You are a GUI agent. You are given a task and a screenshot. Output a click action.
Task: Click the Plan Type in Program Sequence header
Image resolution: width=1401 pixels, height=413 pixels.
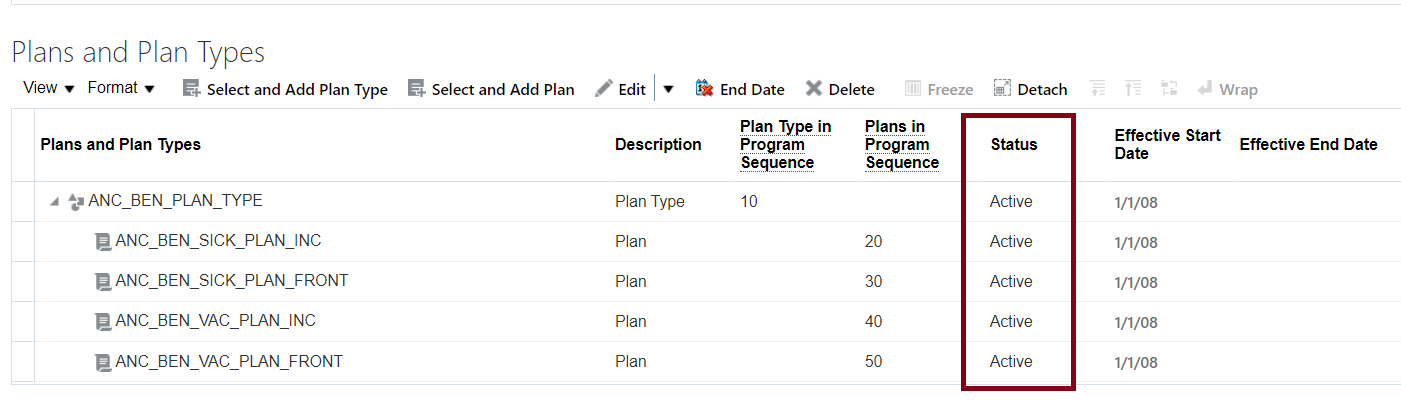click(x=785, y=145)
